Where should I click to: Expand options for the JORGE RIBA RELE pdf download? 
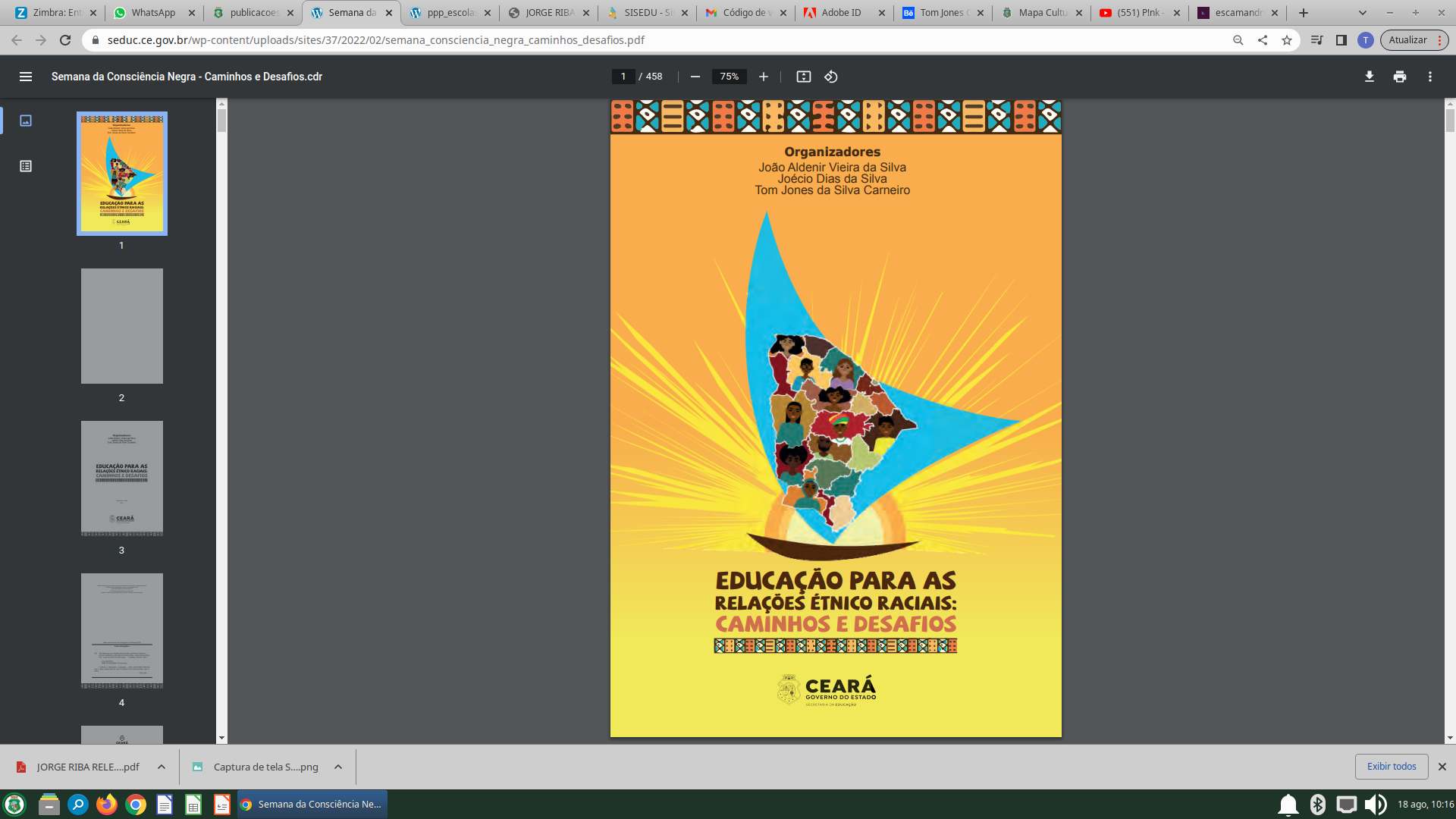pyautogui.click(x=162, y=767)
